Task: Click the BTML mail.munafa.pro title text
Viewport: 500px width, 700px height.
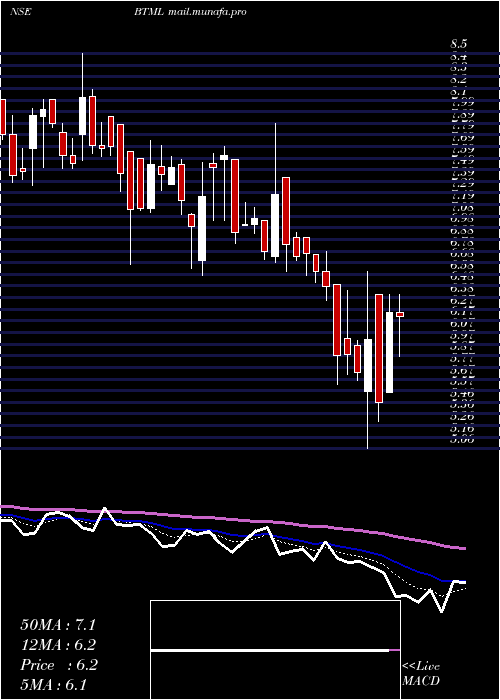Action: 191,12
